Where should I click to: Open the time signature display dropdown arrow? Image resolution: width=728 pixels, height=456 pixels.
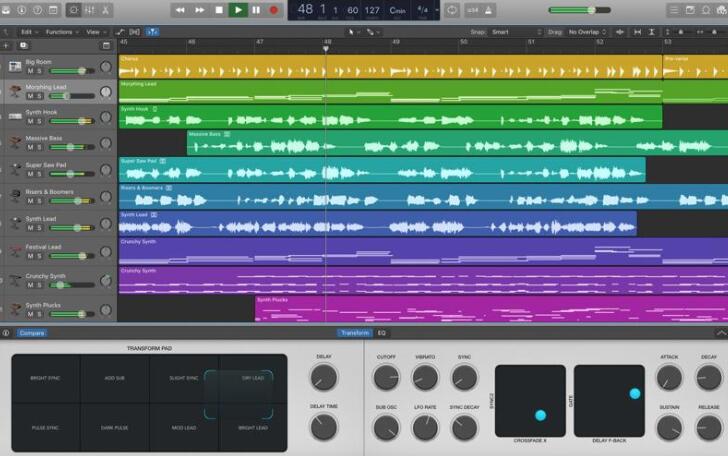pyautogui.click(x=436, y=10)
